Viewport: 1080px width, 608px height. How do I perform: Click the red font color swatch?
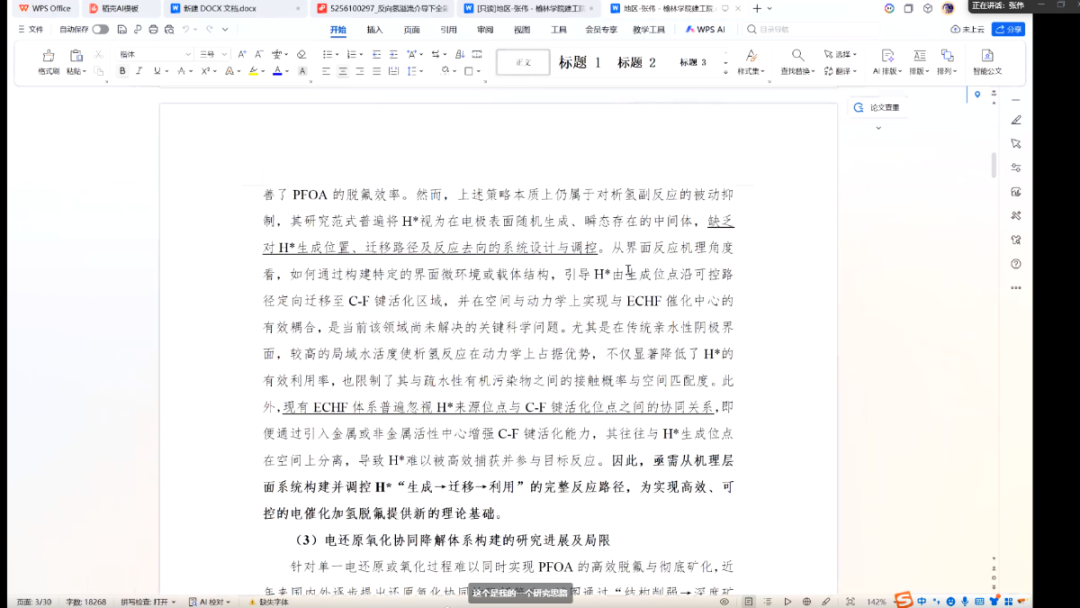point(276,71)
